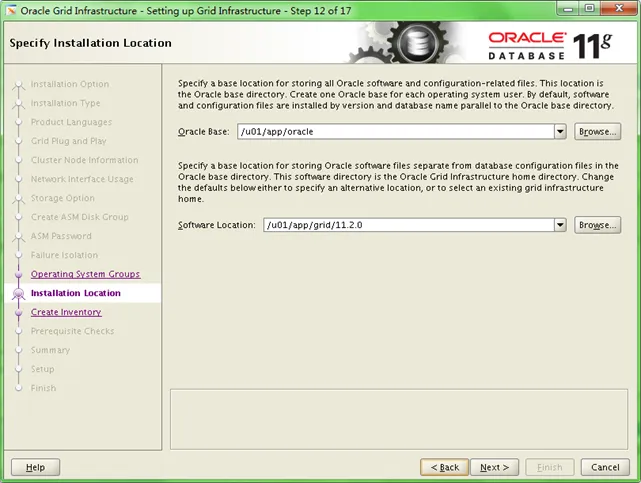The image size is (641, 483).
Task: Maximize the installer window
Action: click(589, 8)
